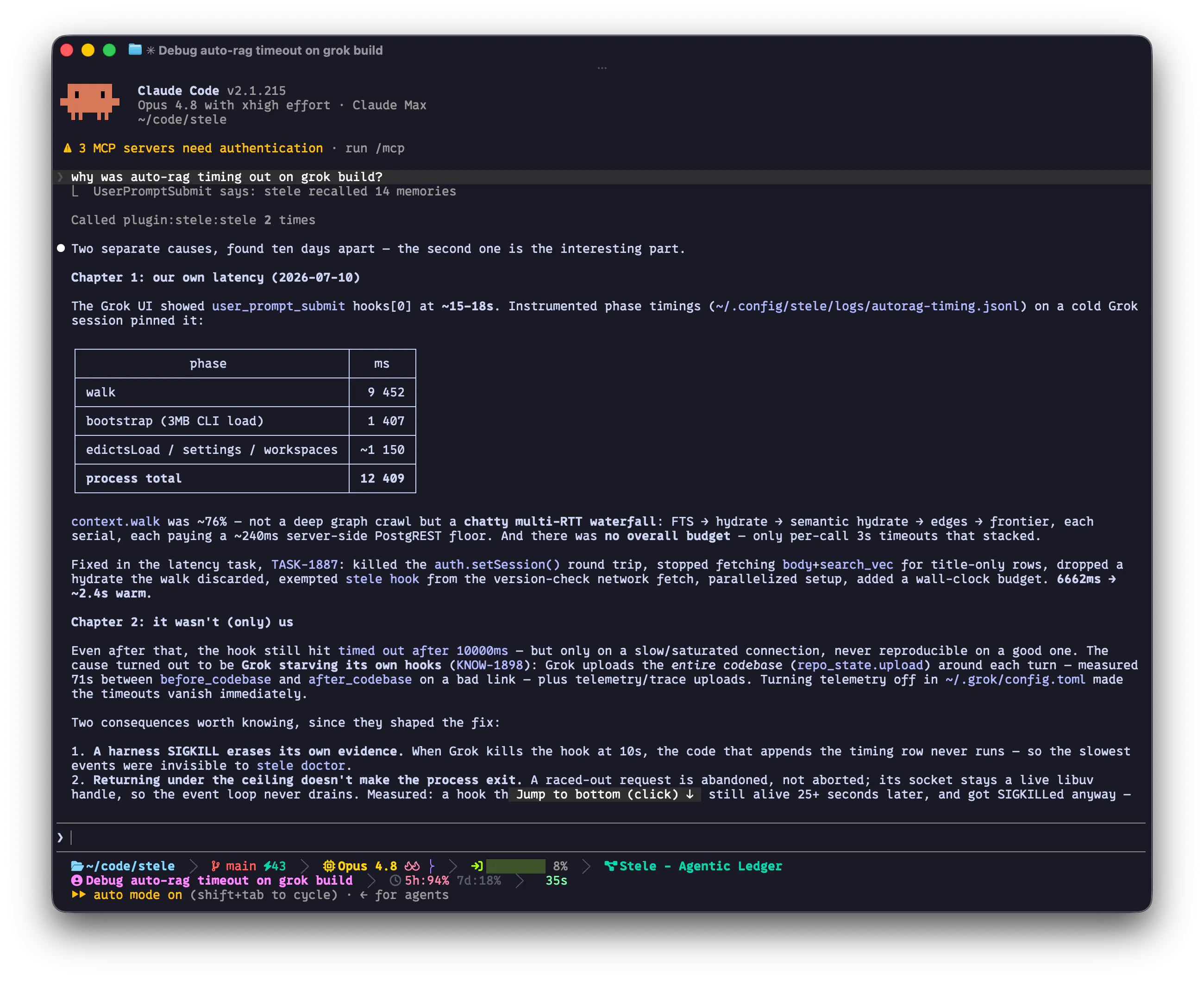Click the Claude Code pixel mascot logo
This screenshot has height=981, width=1204.
pyautogui.click(x=90, y=102)
